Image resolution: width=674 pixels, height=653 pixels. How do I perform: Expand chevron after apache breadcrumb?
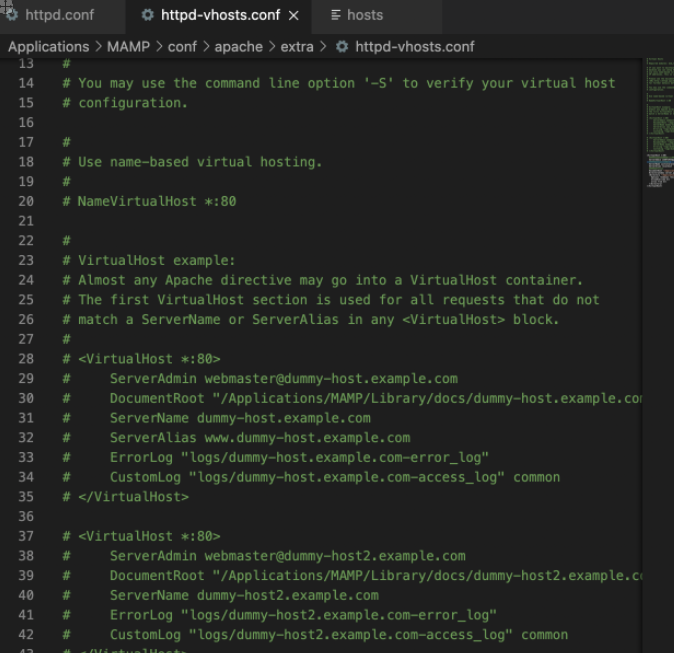pyautogui.click(x=272, y=46)
